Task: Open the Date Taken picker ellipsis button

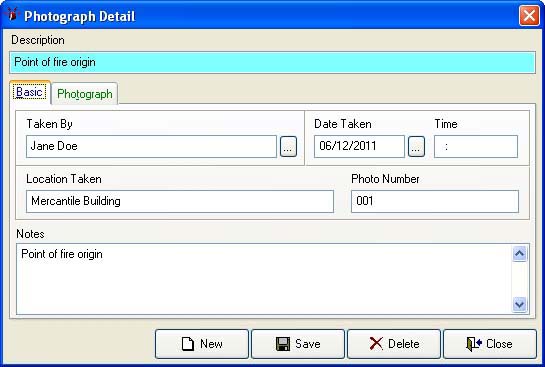Action: tap(416, 146)
